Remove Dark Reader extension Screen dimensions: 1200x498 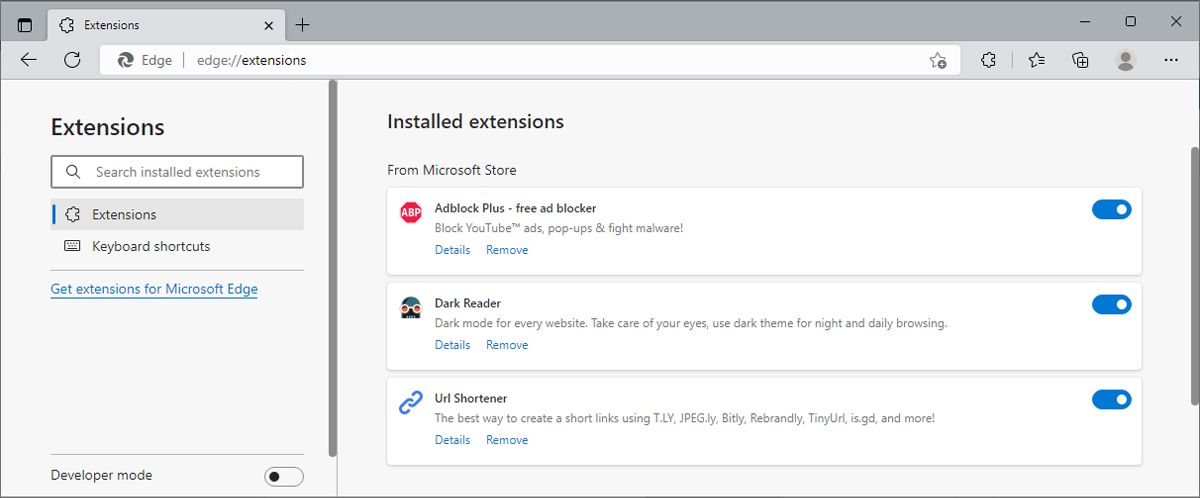point(507,345)
